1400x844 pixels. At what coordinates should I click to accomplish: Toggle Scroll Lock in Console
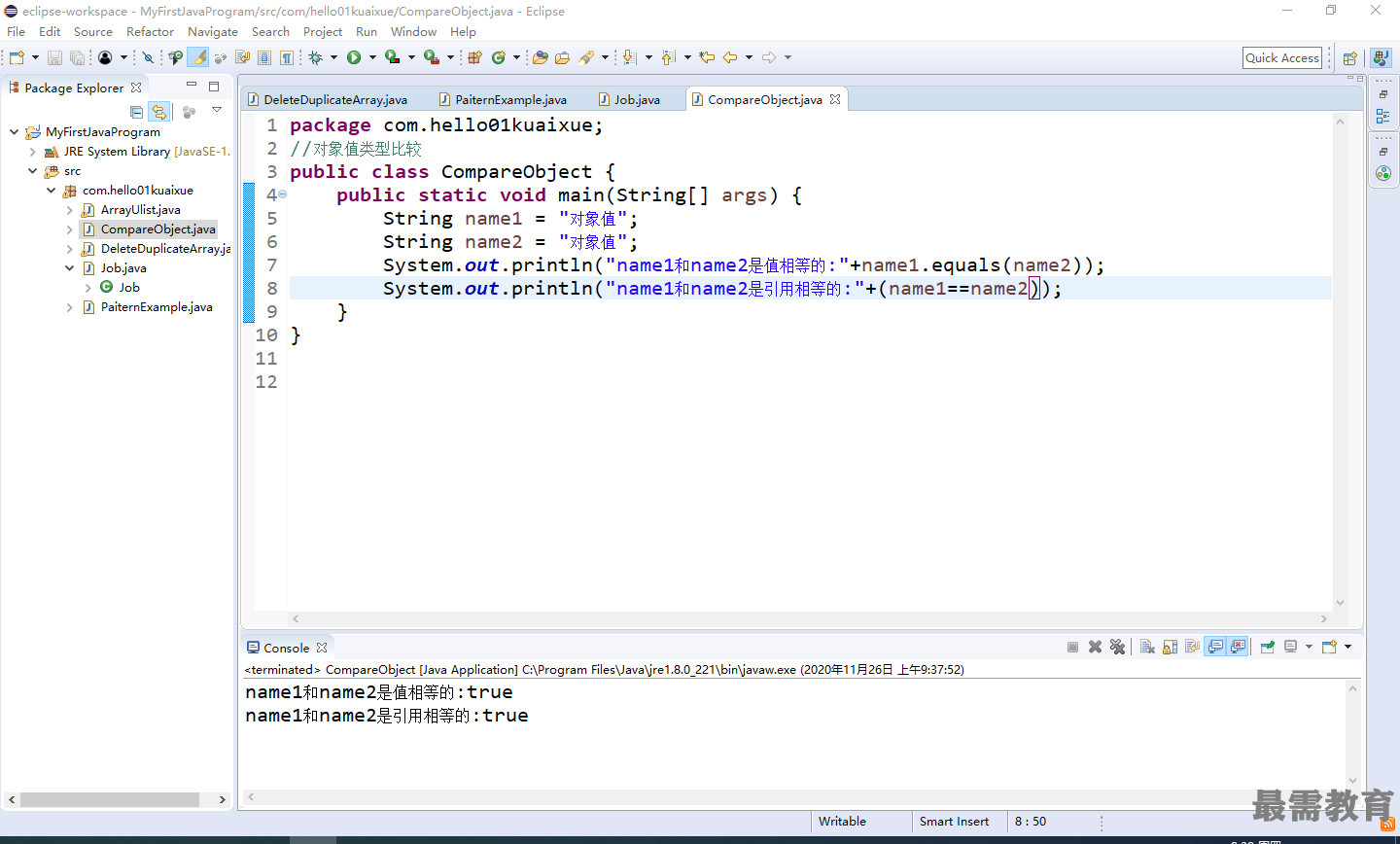(1170, 647)
